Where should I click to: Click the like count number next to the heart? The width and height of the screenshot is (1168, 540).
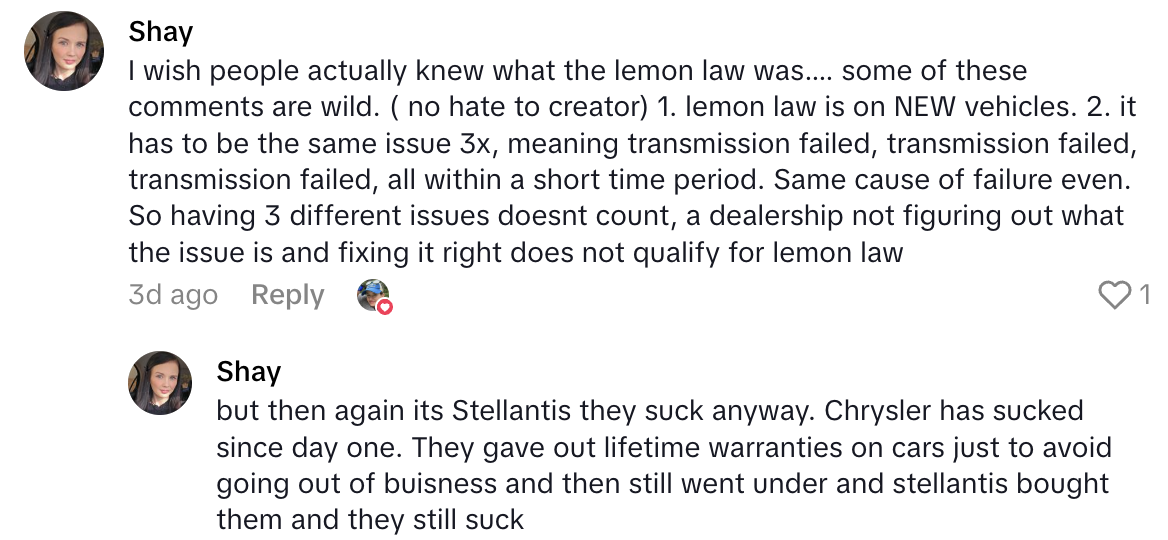pyautogui.click(x=1144, y=295)
